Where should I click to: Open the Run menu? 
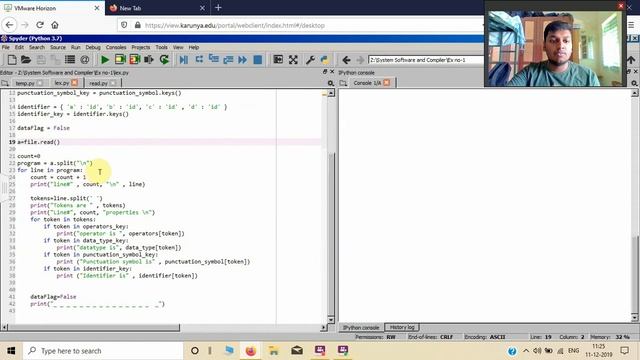pos(76,47)
